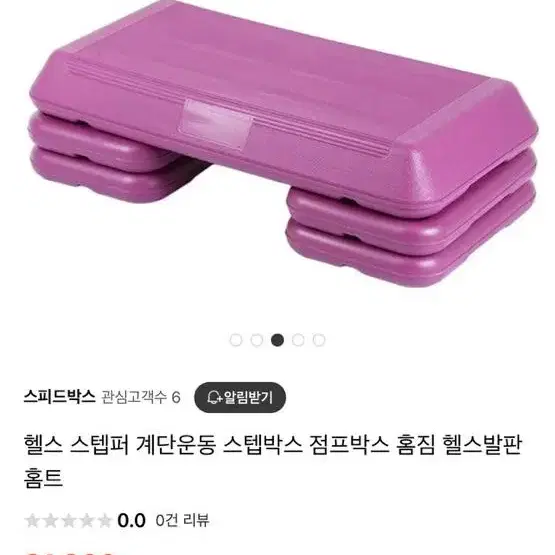Tap the 0.0 rating score
Screen dimensions: 555x555
click(x=131, y=521)
